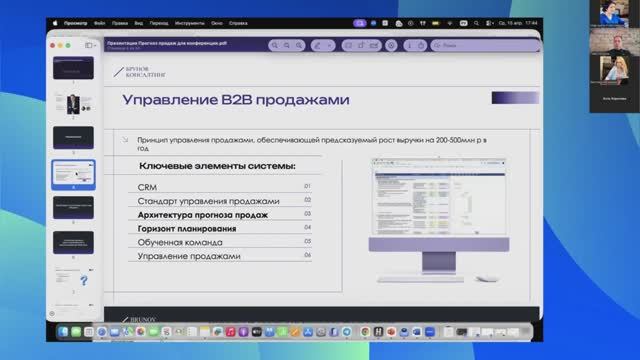Open the Просмотр application menu

point(75,23)
